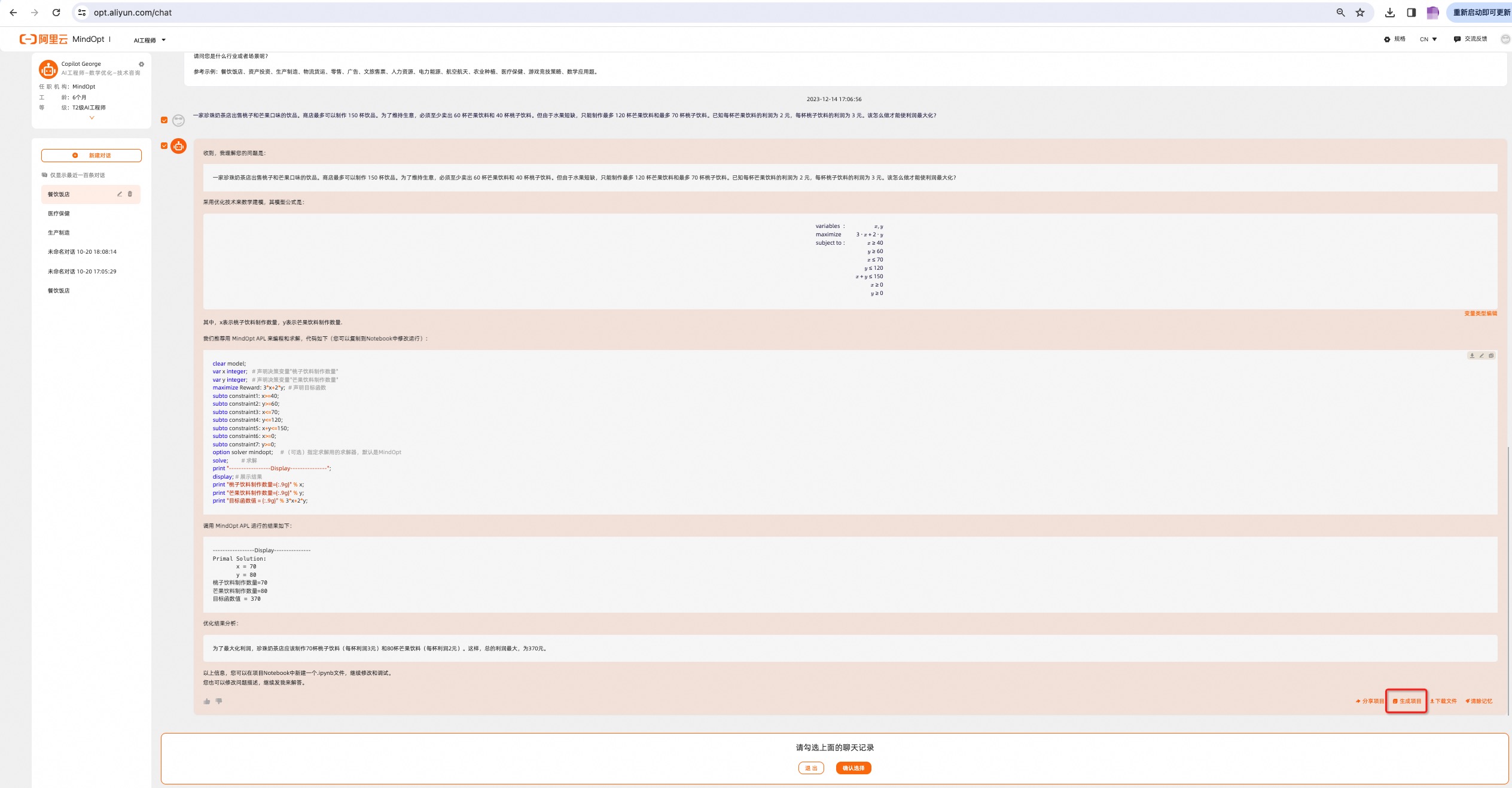Screen dimensions: 1512x788
Task: Click the restart-to-update button (重新启动即可更新)
Action: 1480,13
